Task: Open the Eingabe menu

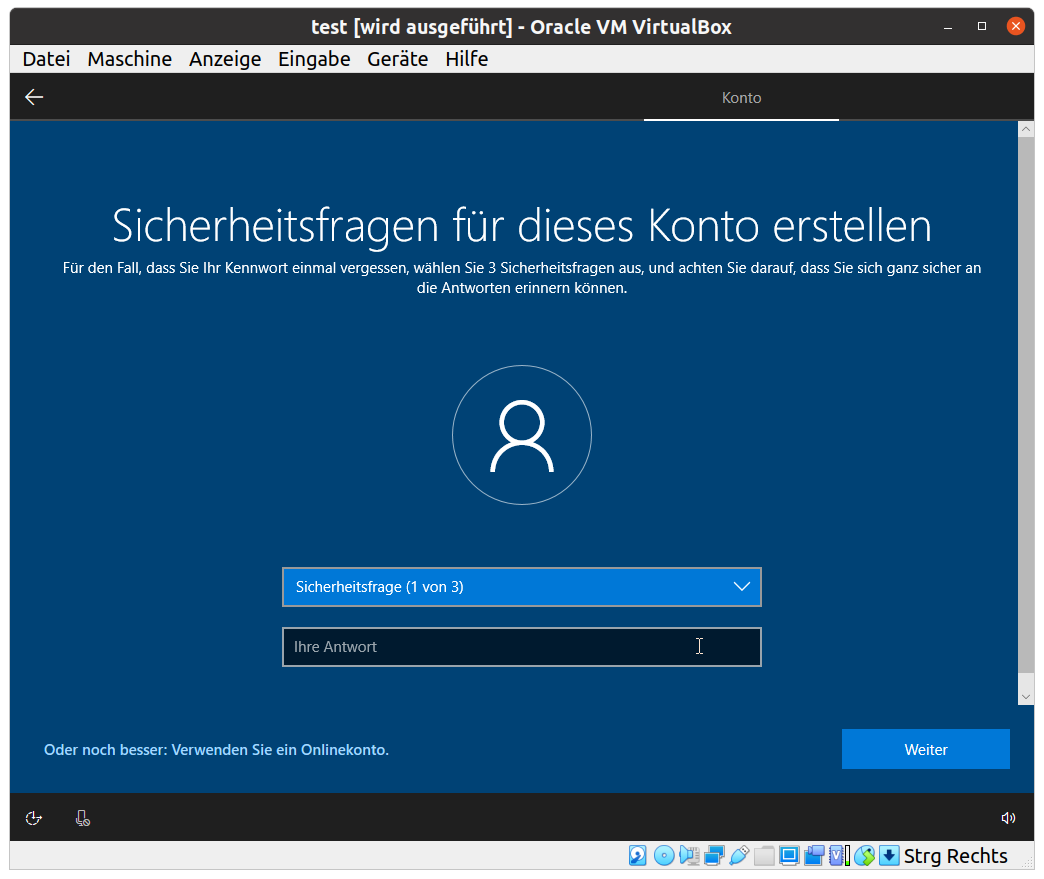Action: tap(314, 59)
